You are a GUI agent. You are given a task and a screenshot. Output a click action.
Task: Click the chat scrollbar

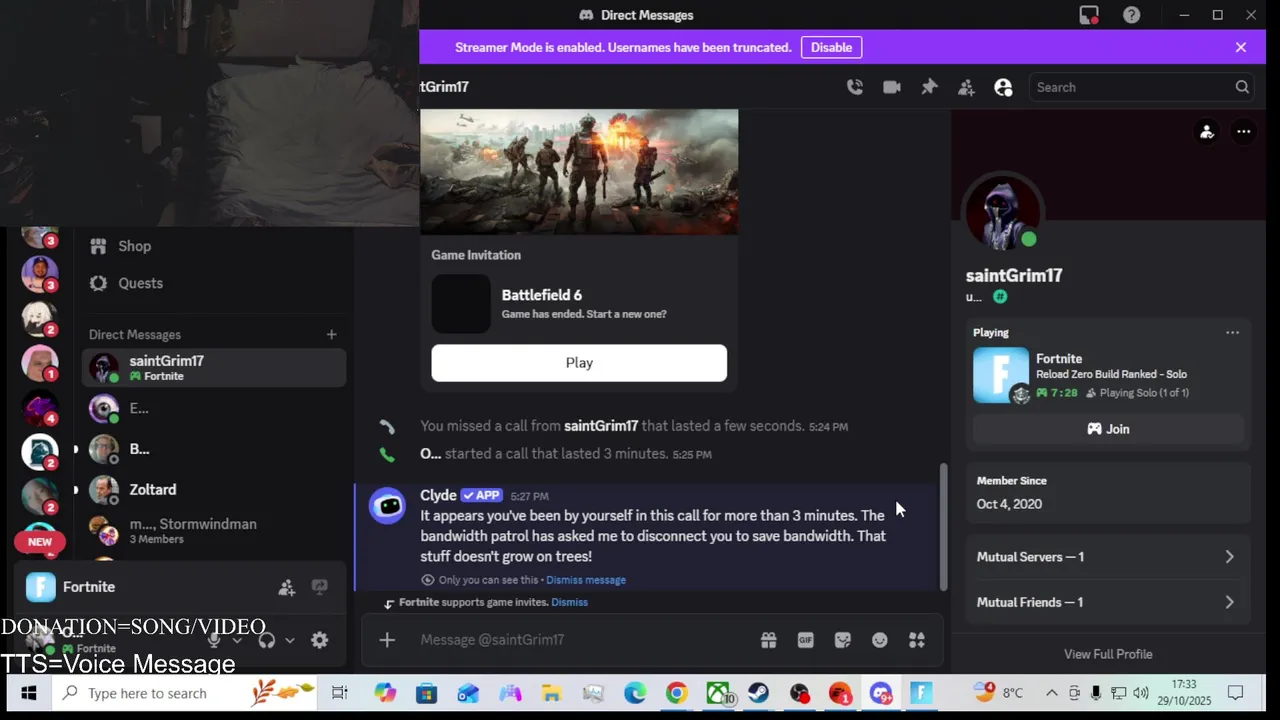pos(943,527)
